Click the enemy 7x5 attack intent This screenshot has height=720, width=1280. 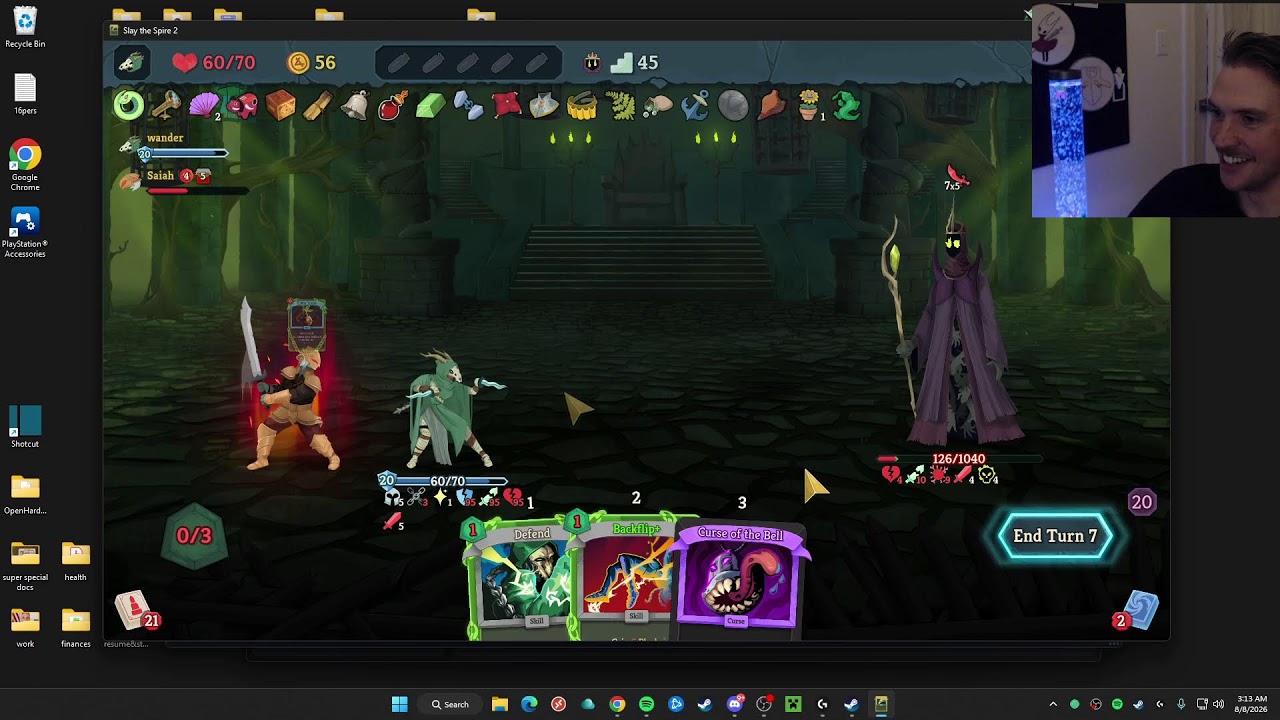click(x=955, y=180)
